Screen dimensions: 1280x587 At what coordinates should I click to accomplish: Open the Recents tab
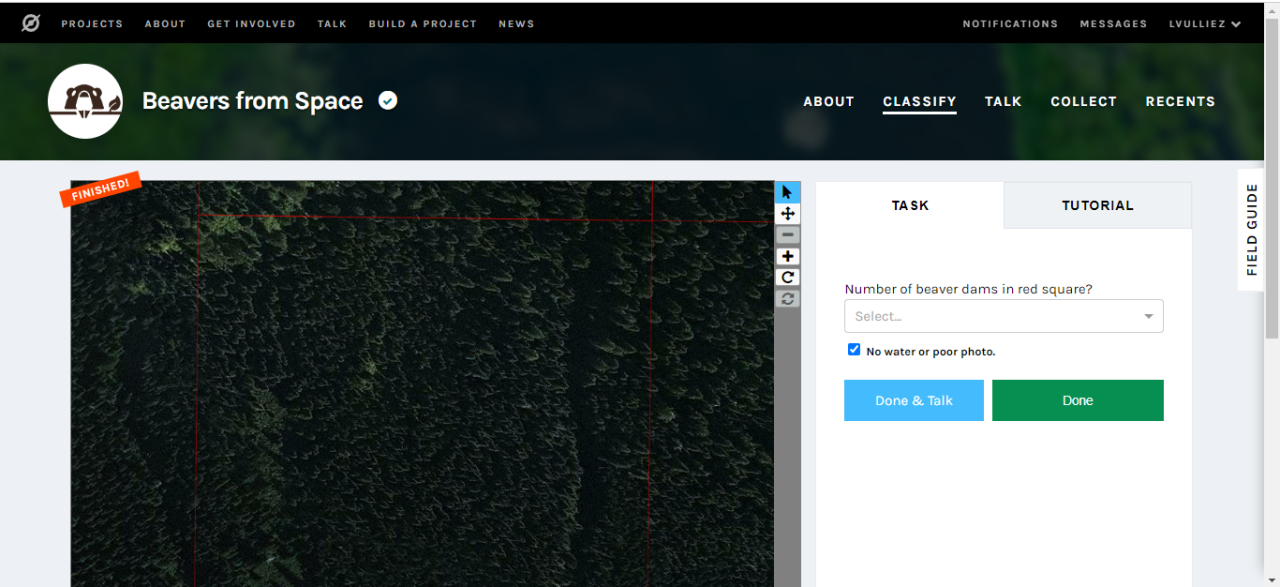(1180, 101)
